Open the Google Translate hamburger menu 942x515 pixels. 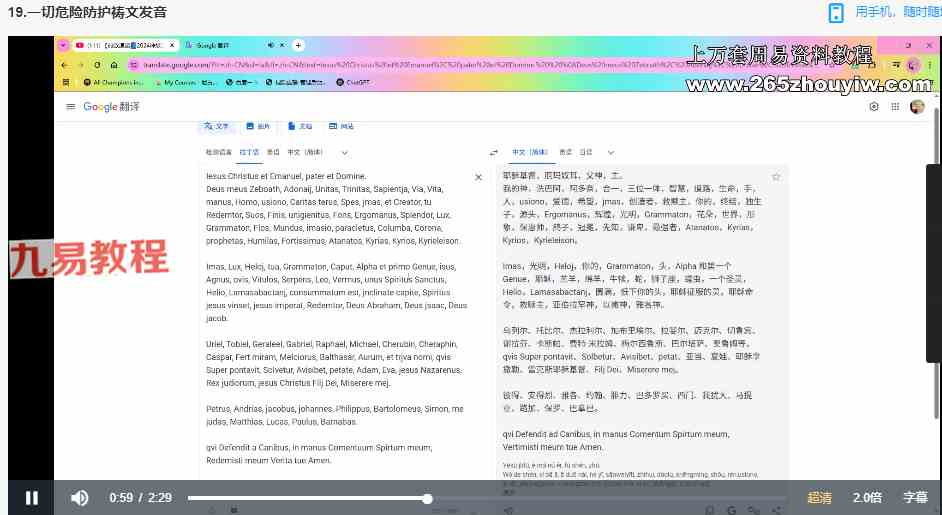coord(70,107)
